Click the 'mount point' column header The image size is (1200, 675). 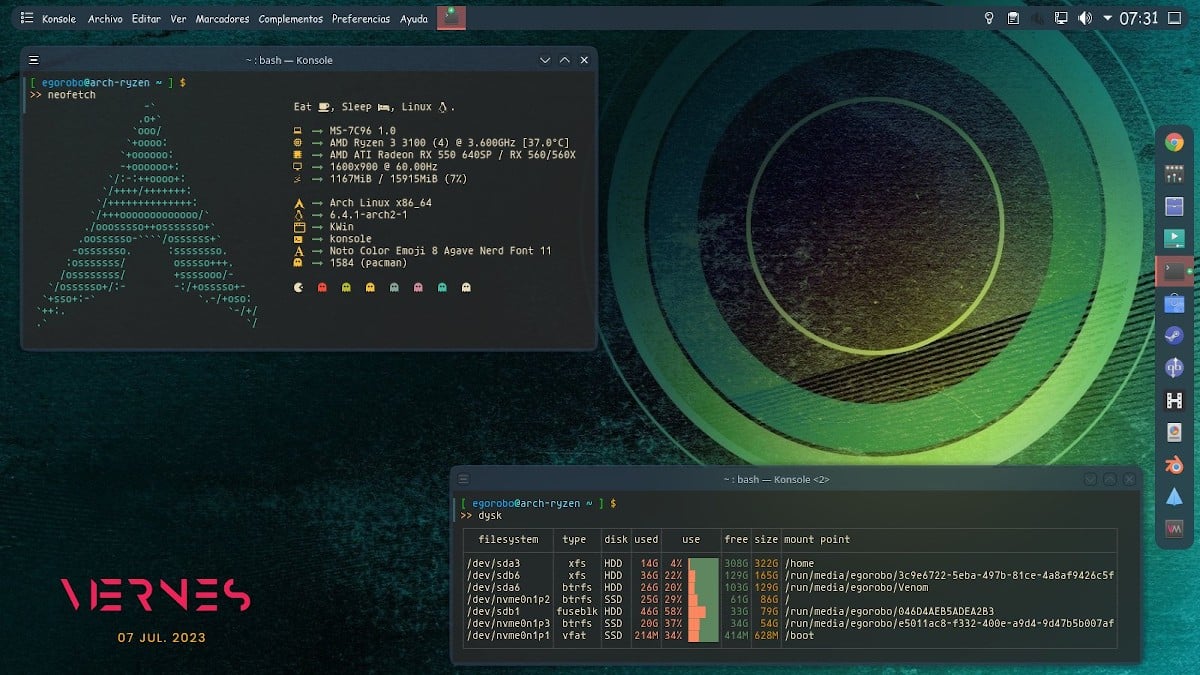[x=817, y=539]
